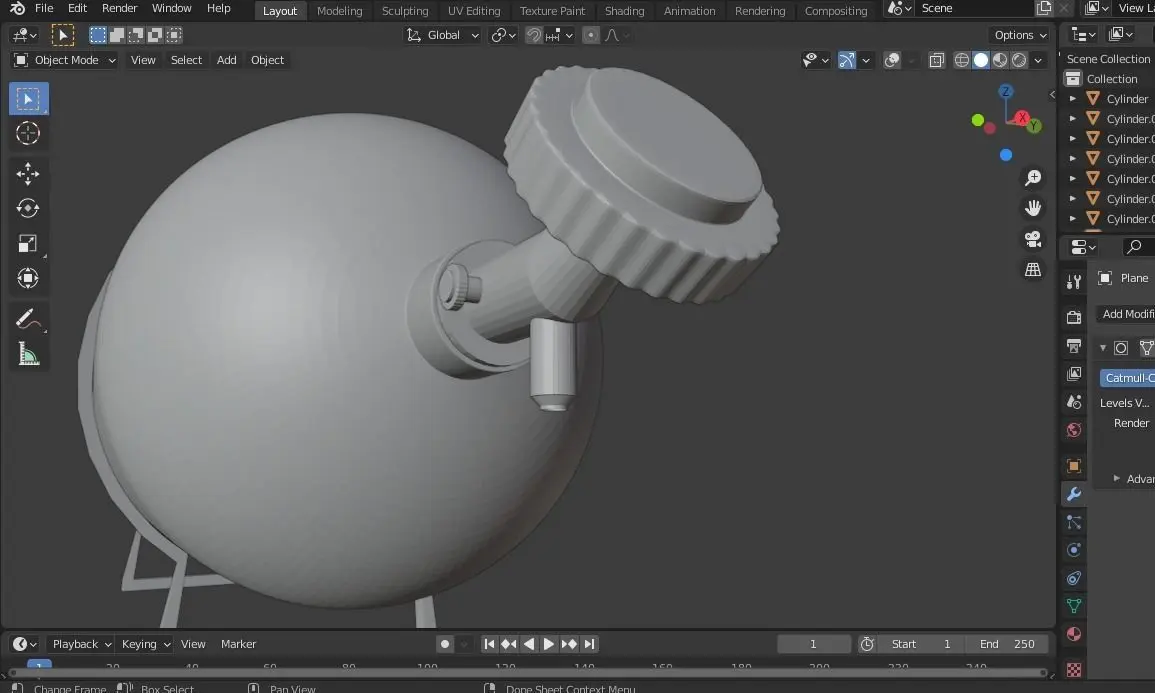Select the Measure ruler tool

(x=28, y=354)
